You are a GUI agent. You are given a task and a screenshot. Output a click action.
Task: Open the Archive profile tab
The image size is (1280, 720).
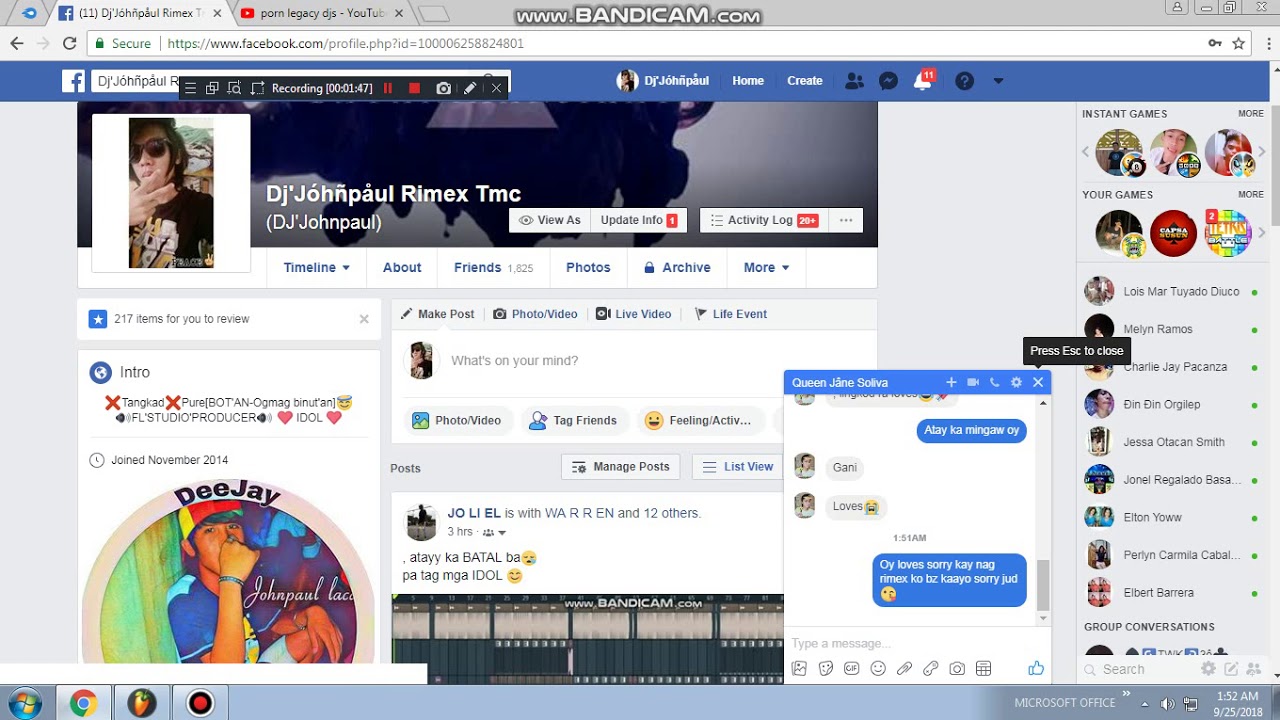[x=677, y=268]
